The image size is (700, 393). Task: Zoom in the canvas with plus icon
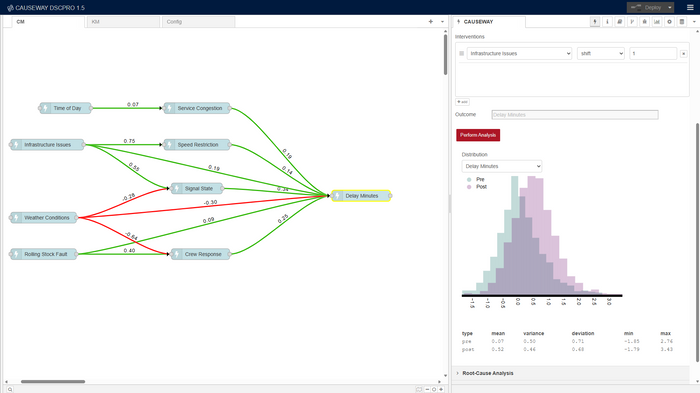441,389
